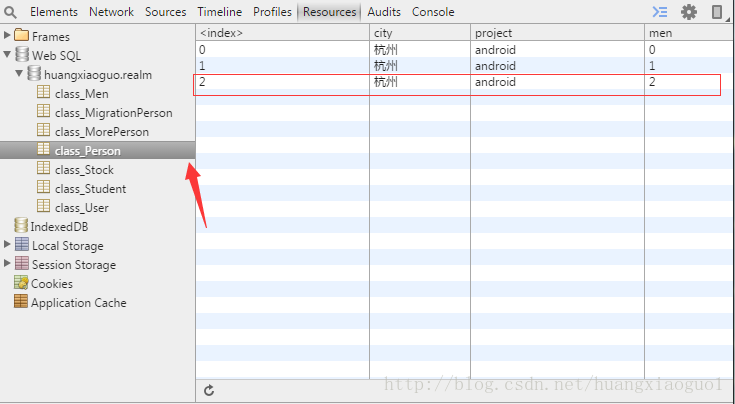Switch to the Audits tab
Screen dimensions: 735x404
click(x=384, y=12)
